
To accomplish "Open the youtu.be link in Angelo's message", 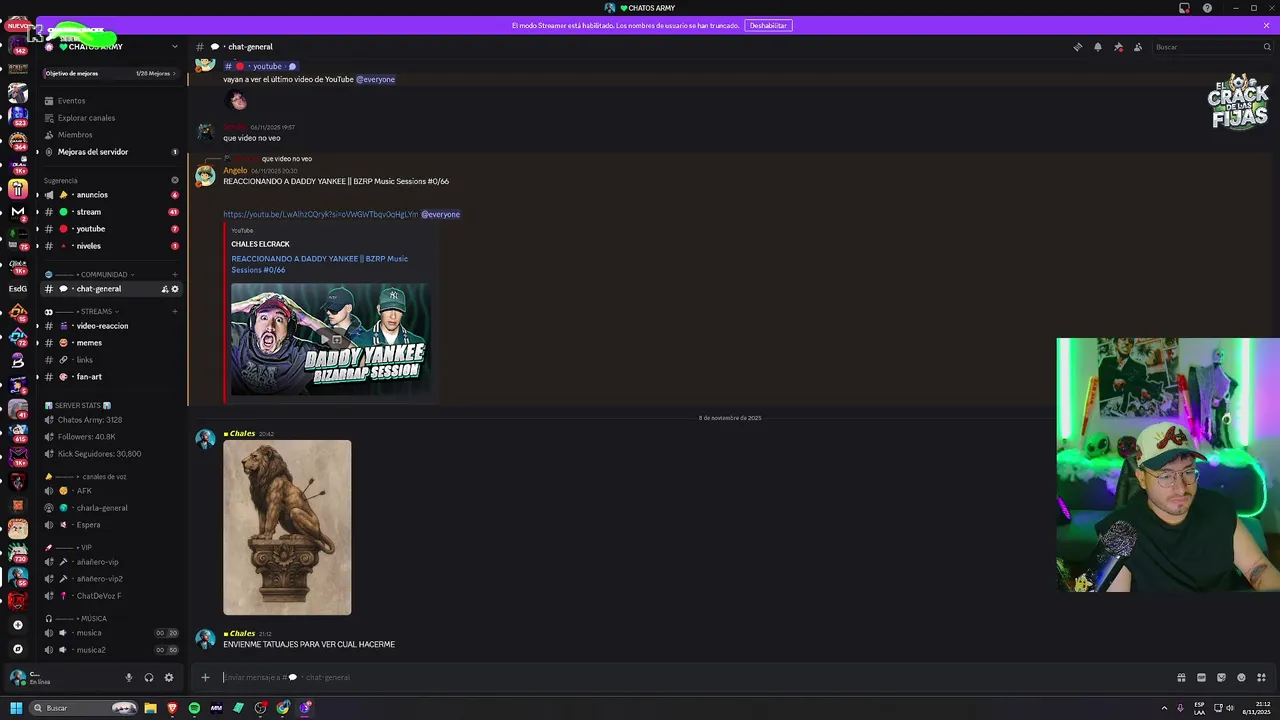I will pyautogui.click(x=320, y=214).
